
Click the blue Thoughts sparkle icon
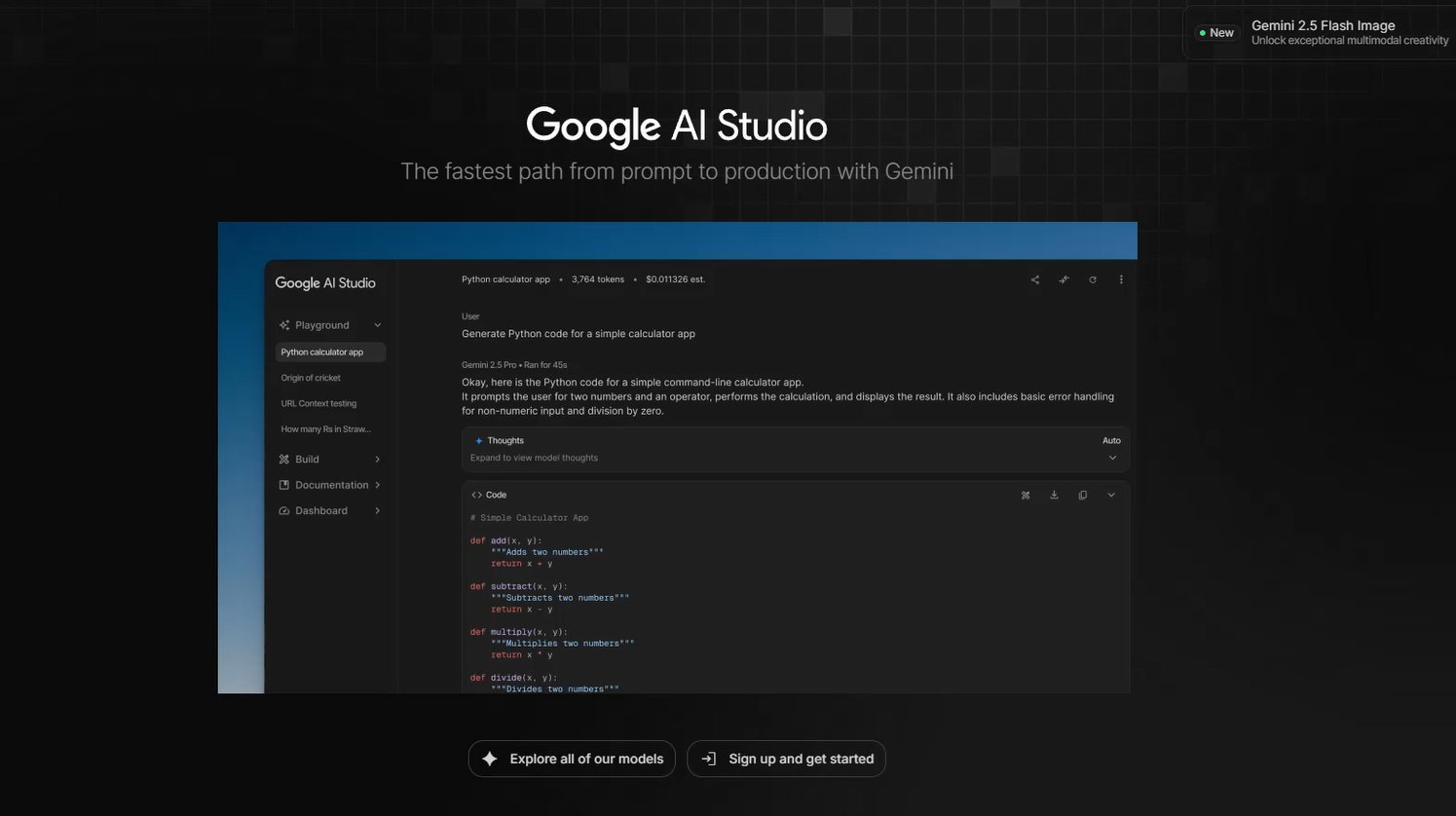pos(478,440)
